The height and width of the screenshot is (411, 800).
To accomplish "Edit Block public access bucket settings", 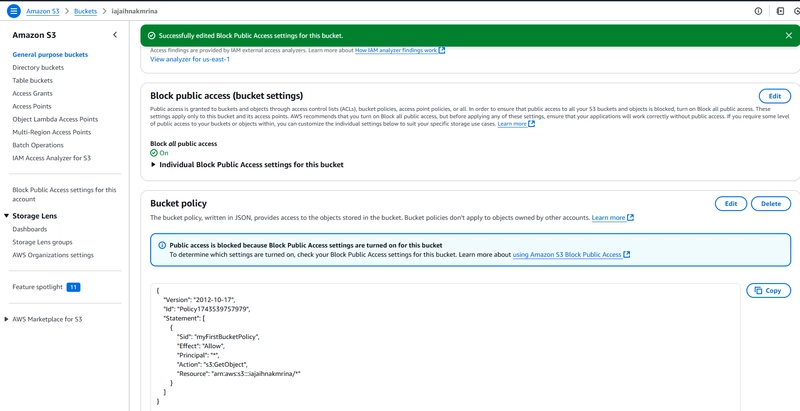I will point(774,96).
